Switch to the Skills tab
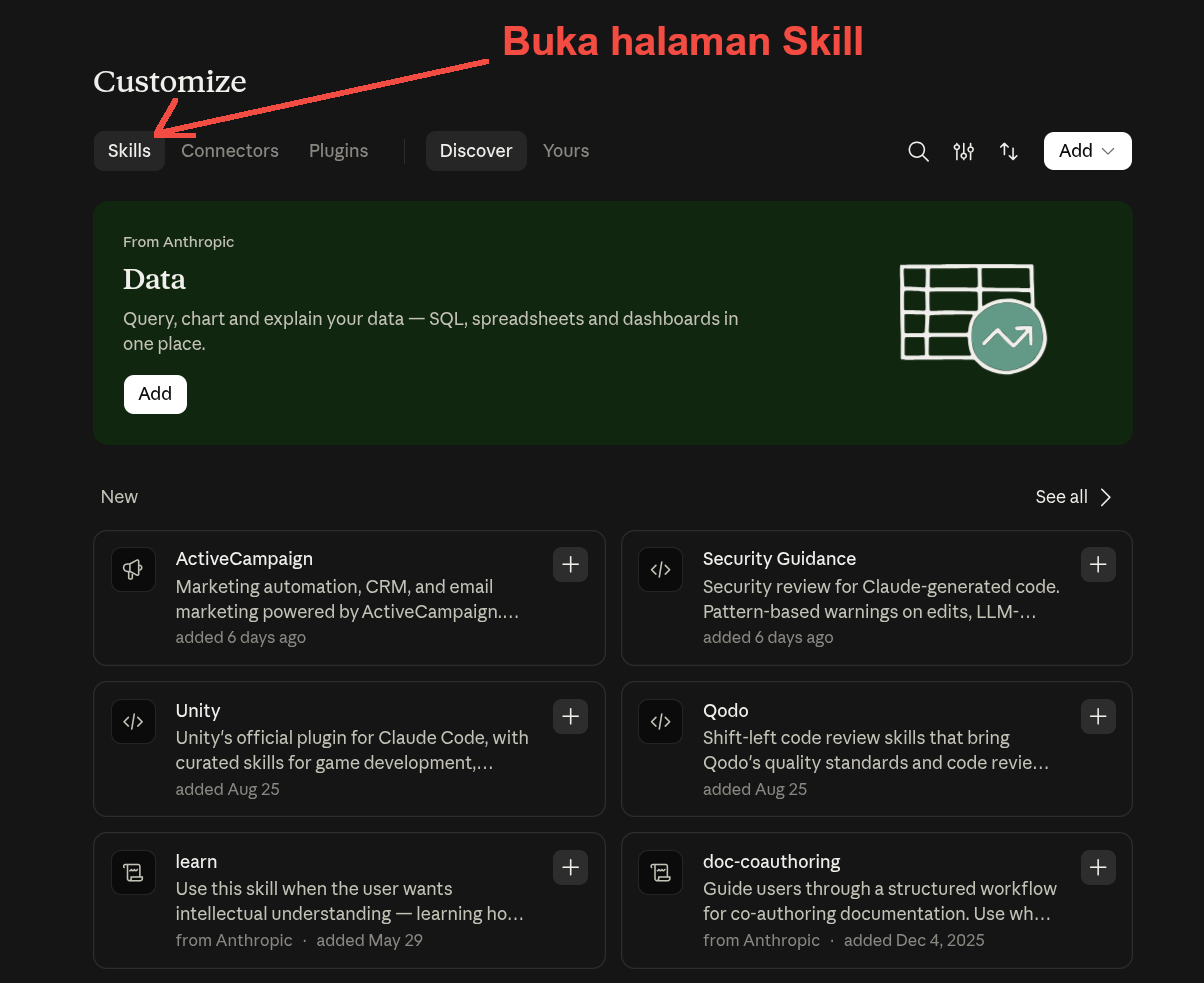The height and width of the screenshot is (983, 1204). click(x=129, y=151)
